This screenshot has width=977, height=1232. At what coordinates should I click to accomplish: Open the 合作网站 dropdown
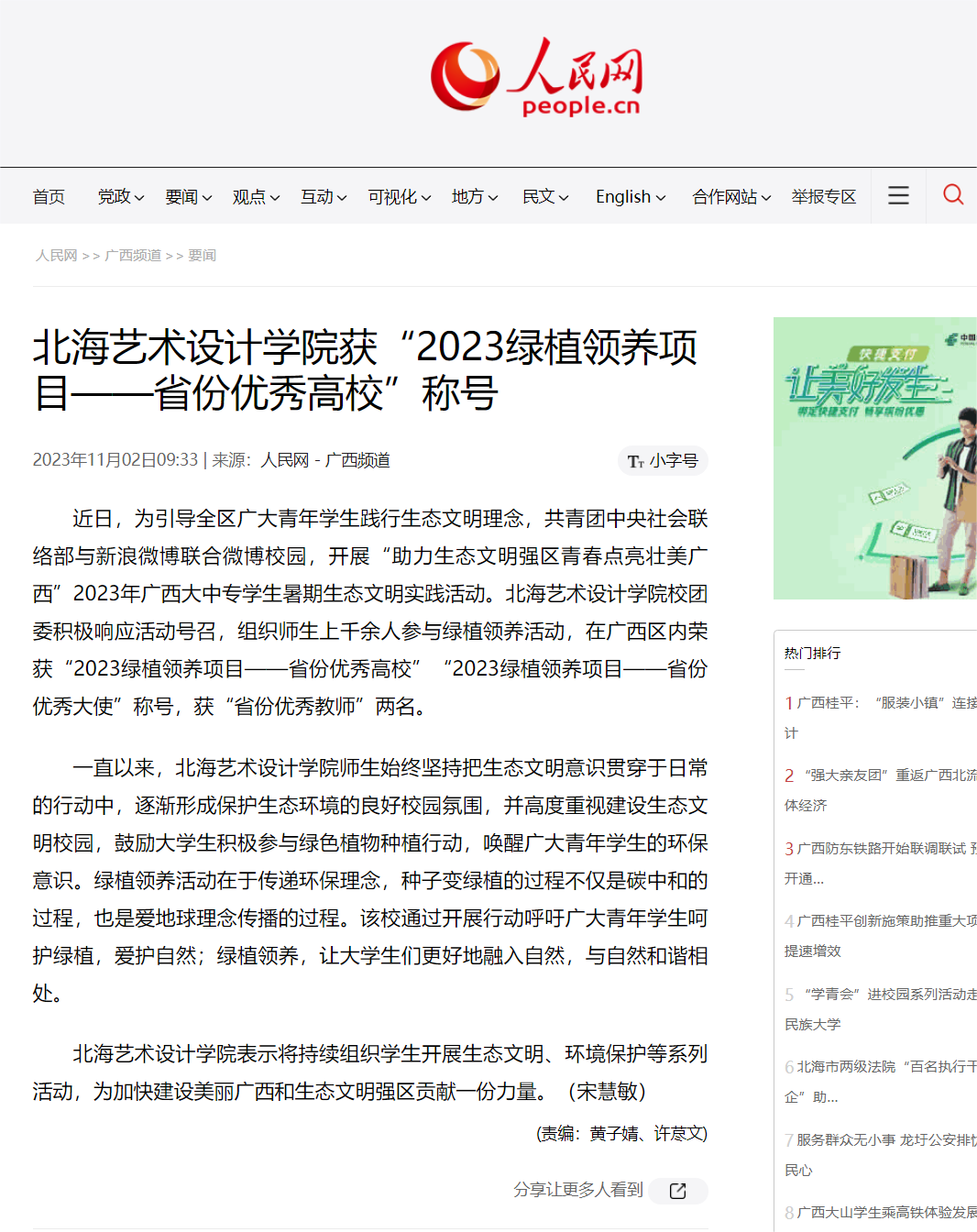730,197
